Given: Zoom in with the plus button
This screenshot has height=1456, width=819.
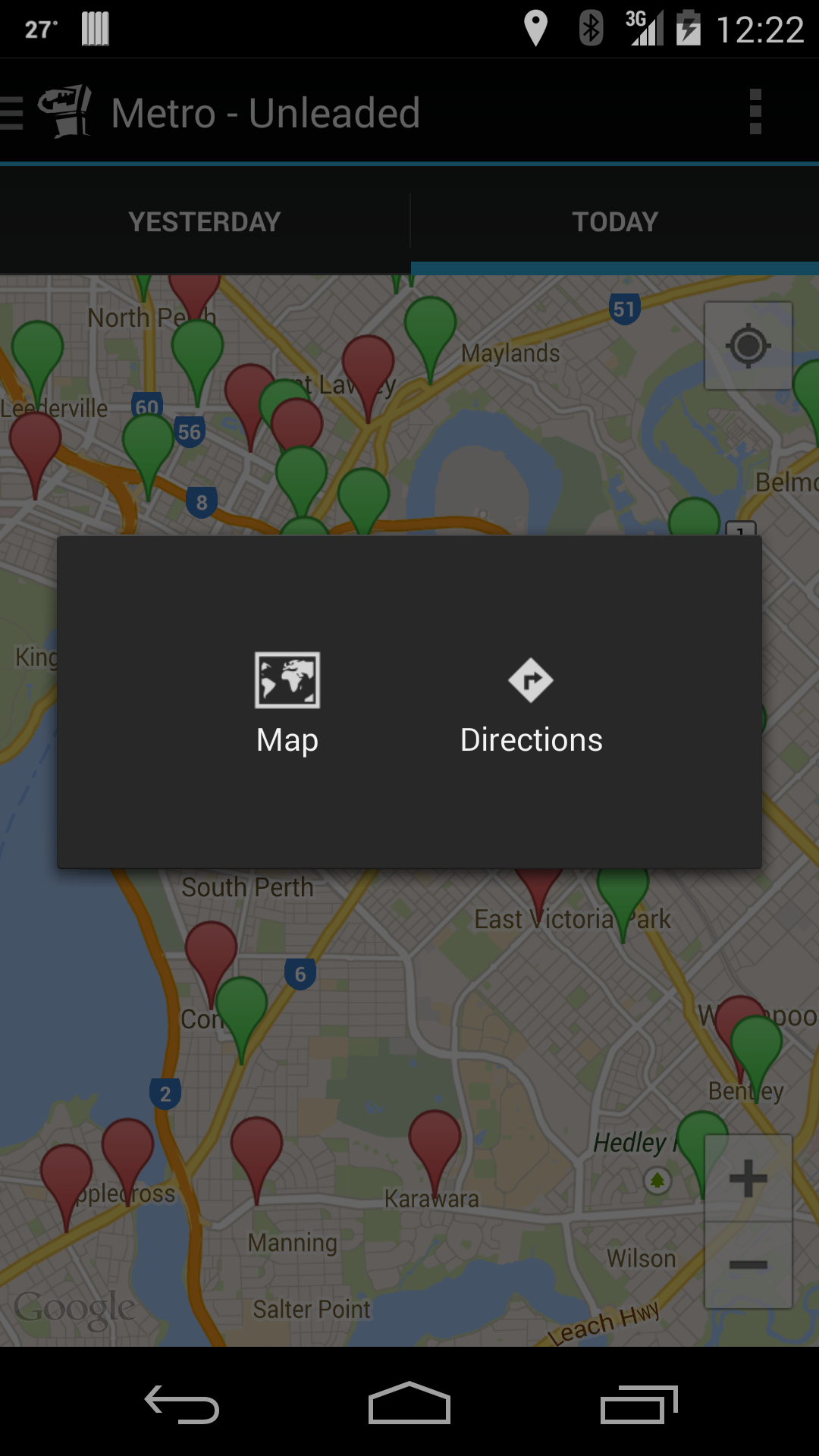Looking at the screenshot, I should pyautogui.click(x=748, y=1178).
